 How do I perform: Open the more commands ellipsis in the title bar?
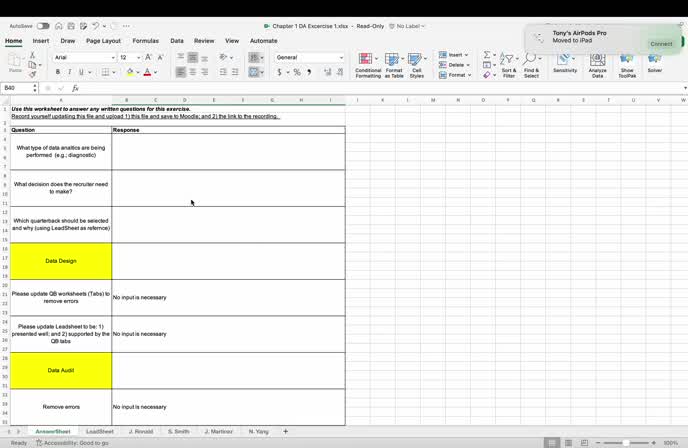coord(126,26)
